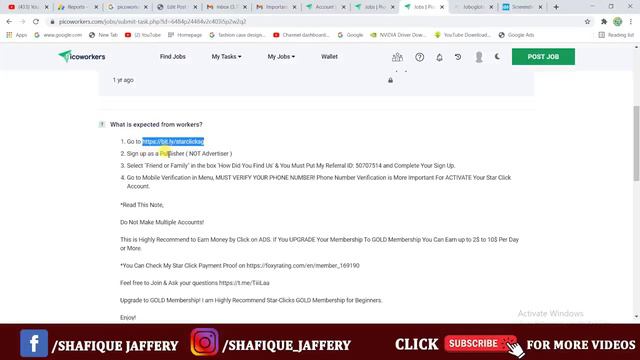Bookmark this page with the star
Image resolution: width=640 pixels, height=360 pixels.
click(587, 22)
